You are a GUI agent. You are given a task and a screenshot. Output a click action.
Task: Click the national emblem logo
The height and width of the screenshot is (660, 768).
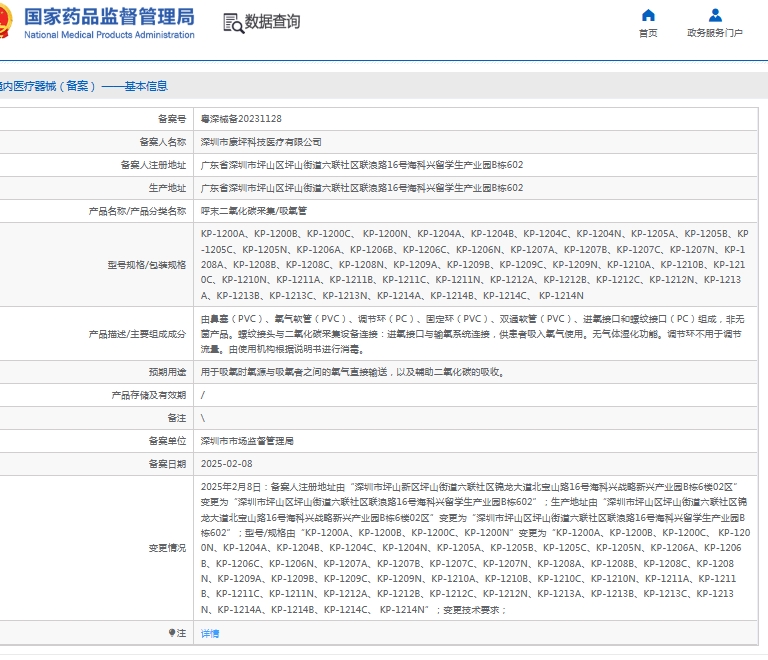pos(5,21)
